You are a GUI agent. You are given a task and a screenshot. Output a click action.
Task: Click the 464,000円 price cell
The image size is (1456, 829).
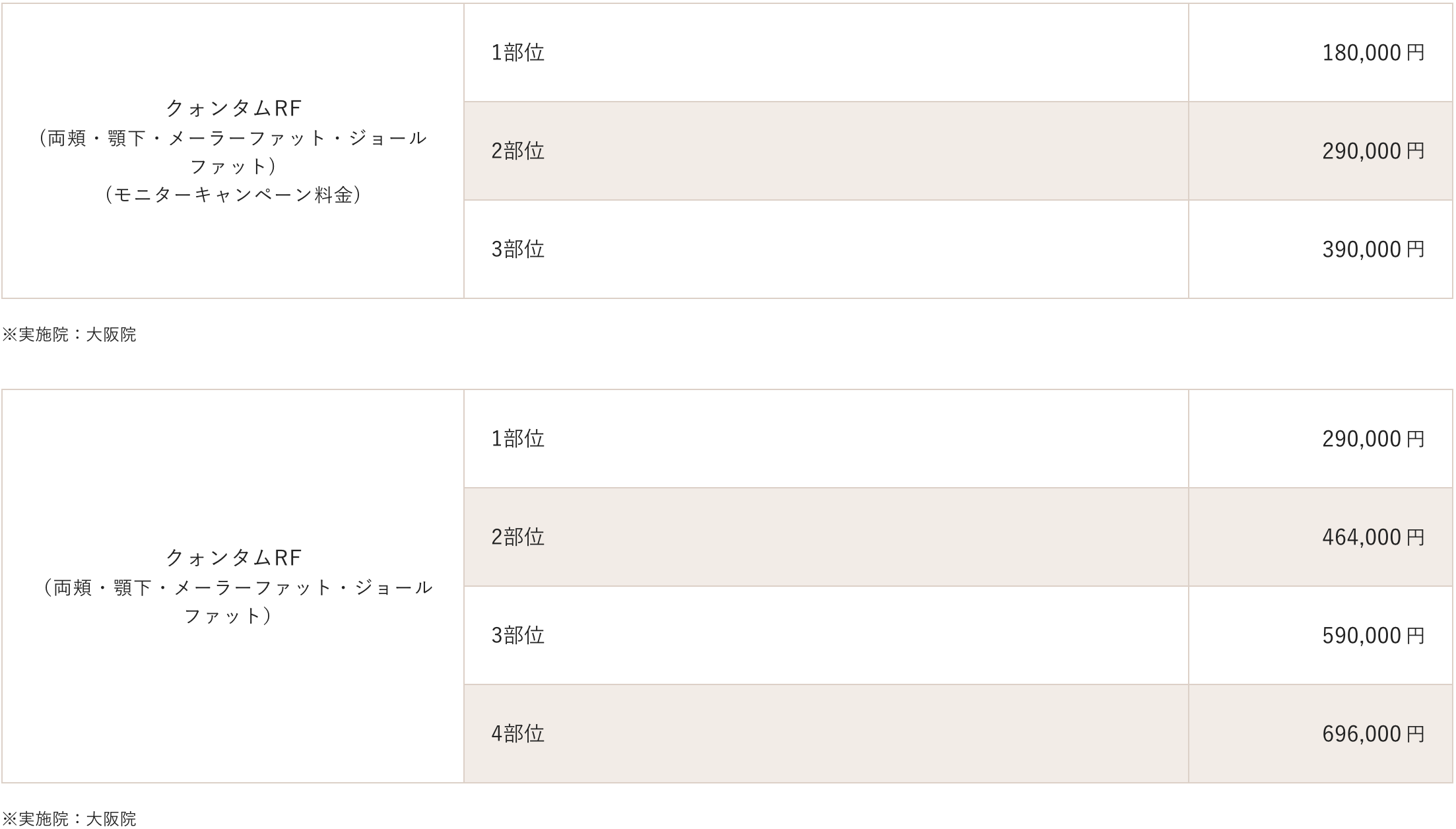(1373, 537)
